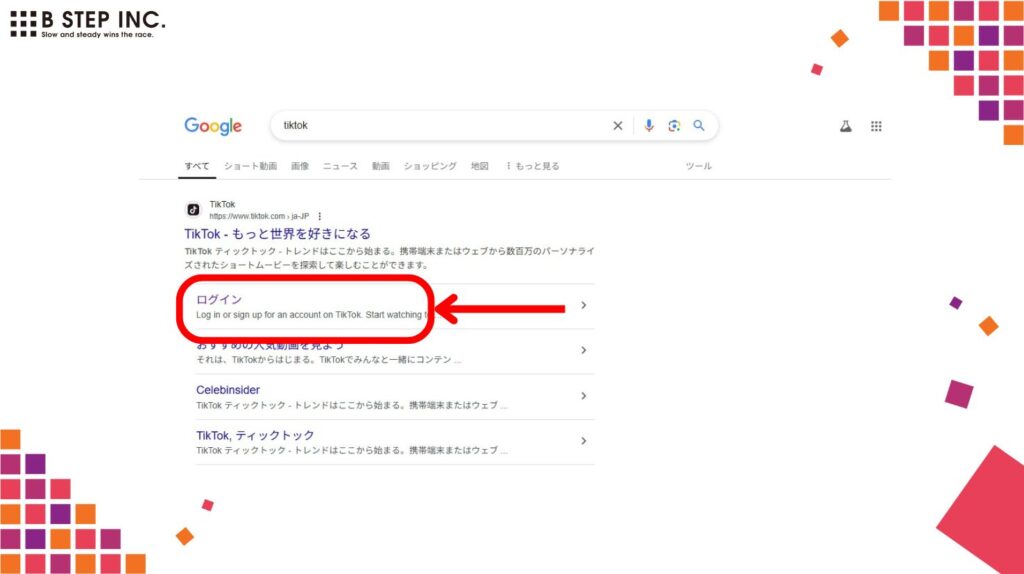This screenshot has width=1024, height=574.
Task: Expand もっと見る menu
Action: [533, 166]
